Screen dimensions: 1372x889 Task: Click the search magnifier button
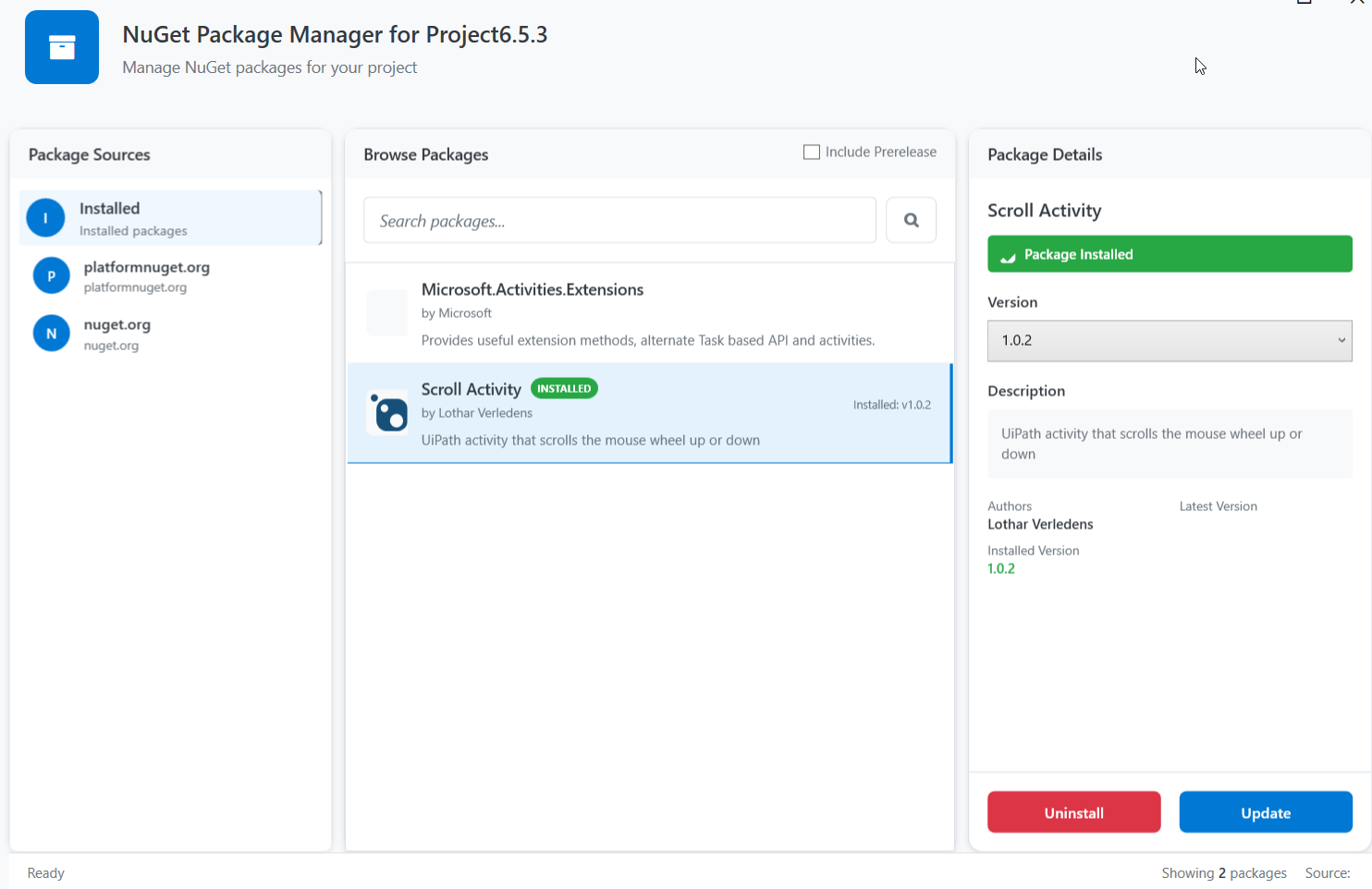pos(911,220)
